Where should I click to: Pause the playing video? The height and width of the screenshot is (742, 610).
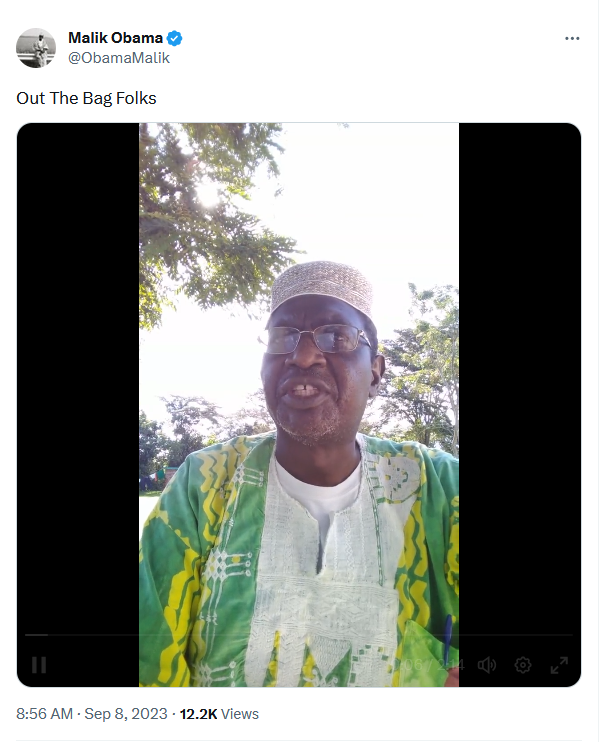click(39, 665)
